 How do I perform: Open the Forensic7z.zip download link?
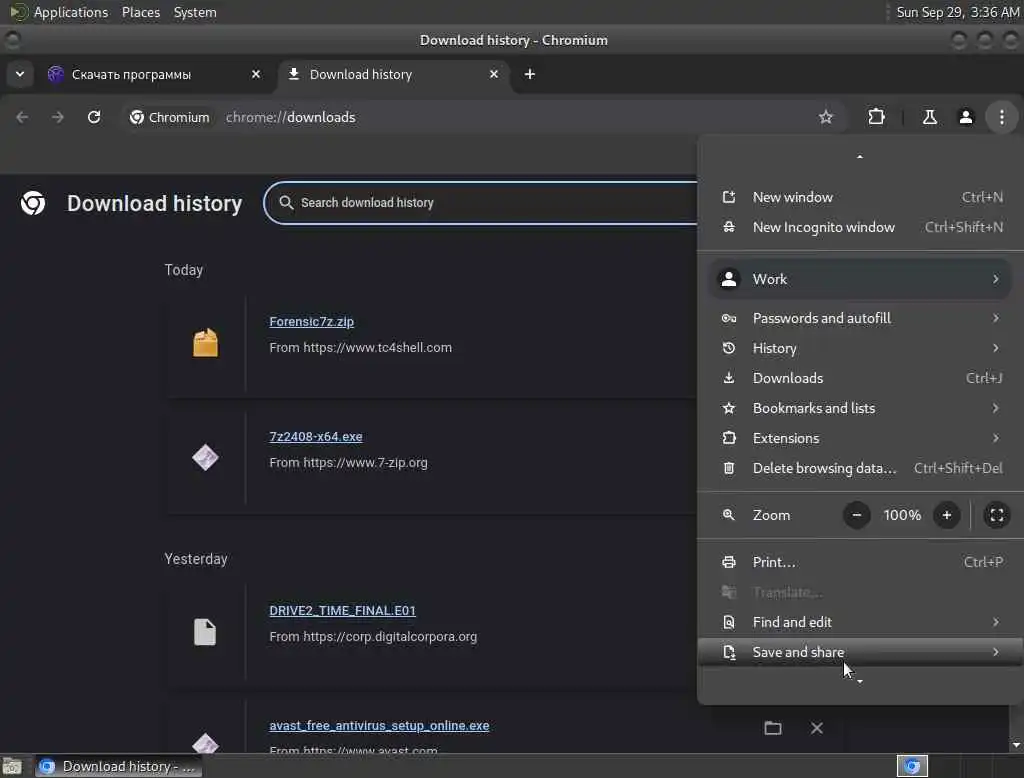click(312, 321)
